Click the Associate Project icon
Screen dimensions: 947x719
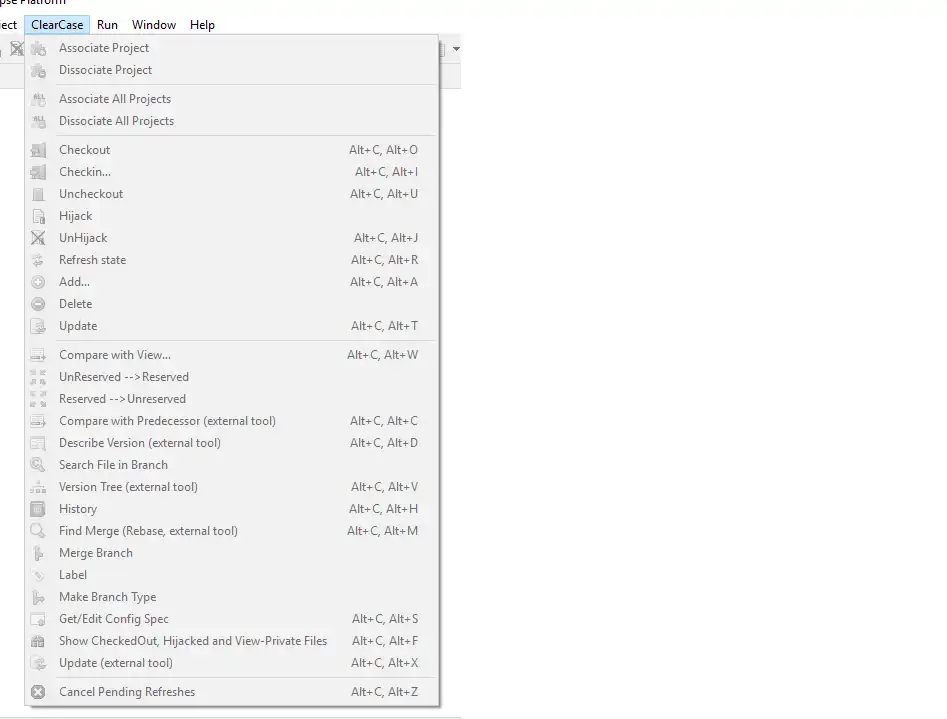[38, 48]
